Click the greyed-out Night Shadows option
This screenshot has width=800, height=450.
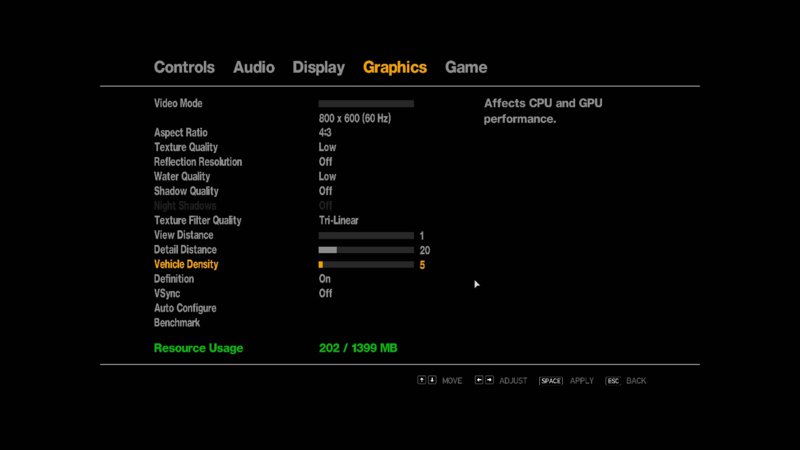185,206
